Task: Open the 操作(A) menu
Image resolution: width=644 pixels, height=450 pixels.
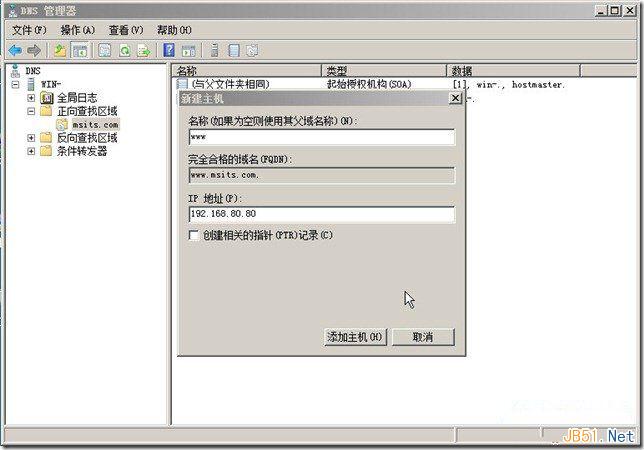Action: click(78, 30)
